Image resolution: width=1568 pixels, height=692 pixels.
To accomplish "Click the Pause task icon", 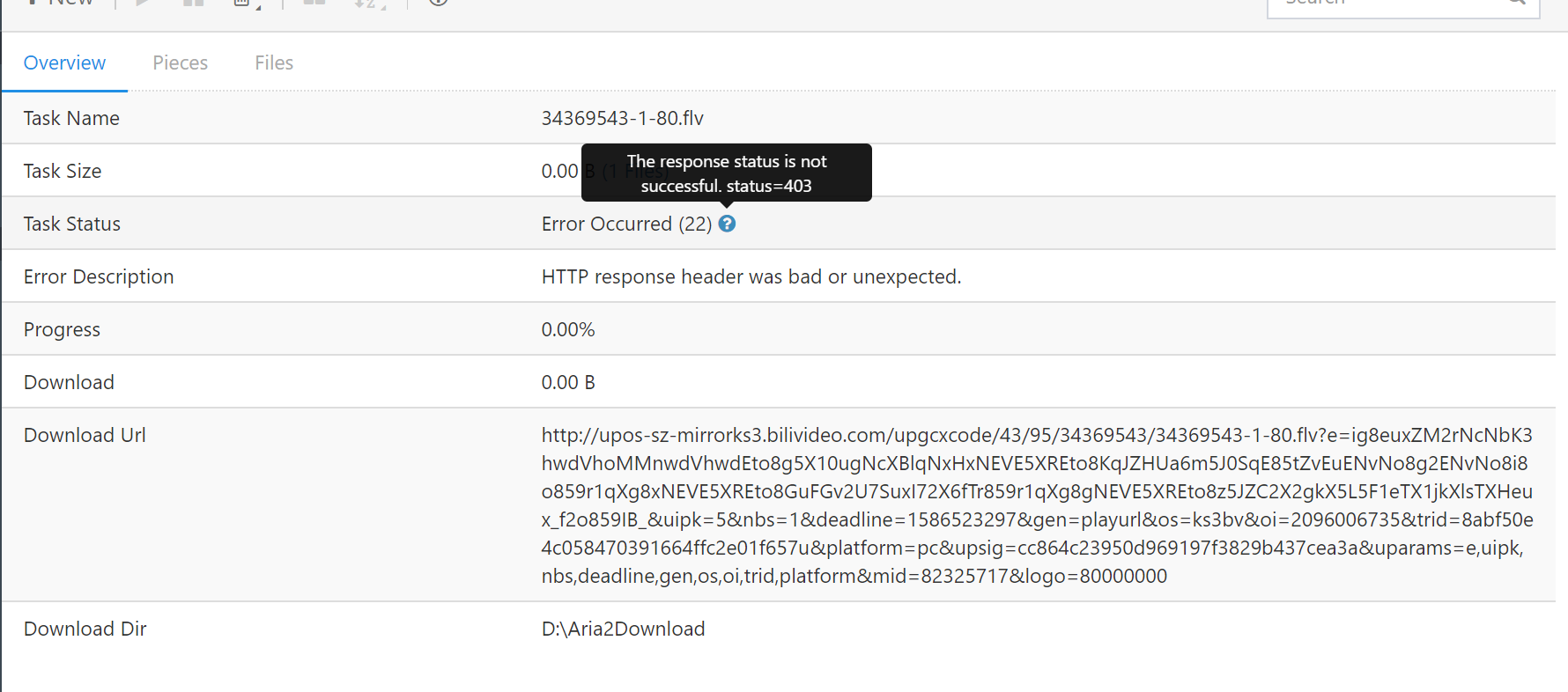I will point(193,4).
